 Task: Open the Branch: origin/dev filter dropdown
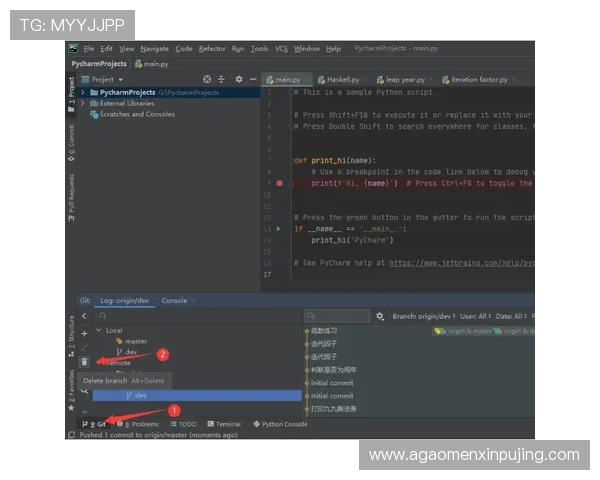[418, 316]
